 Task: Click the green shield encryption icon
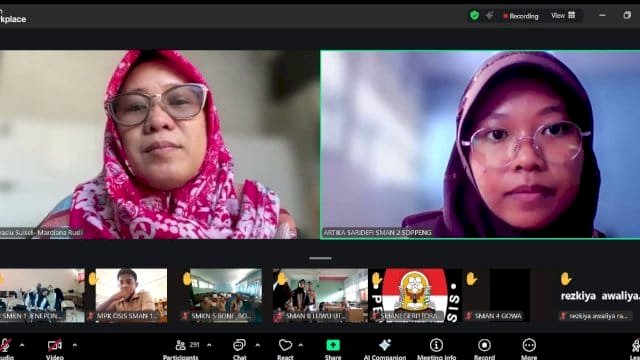pos(474,16)
